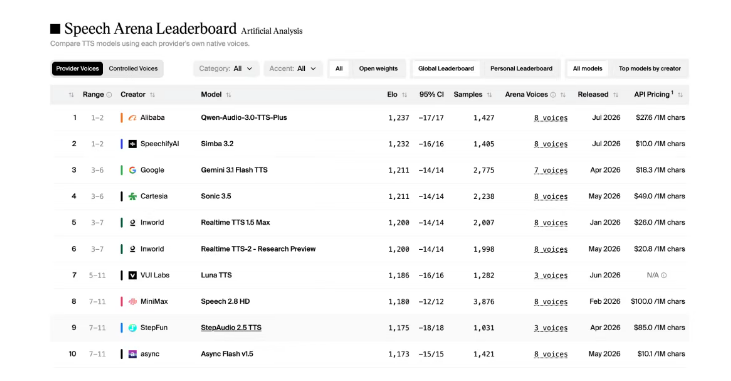
Task: Click the info icon beside Range header
Action: 109,95
